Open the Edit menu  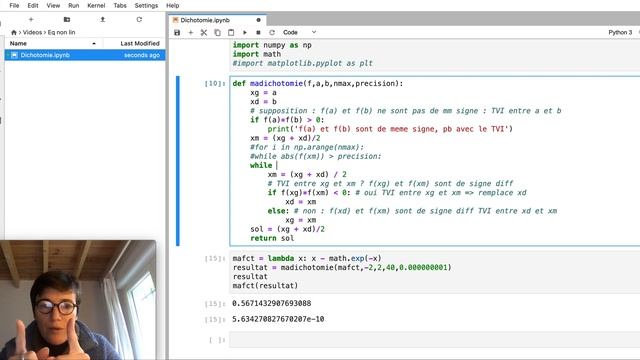click(33, 6)
